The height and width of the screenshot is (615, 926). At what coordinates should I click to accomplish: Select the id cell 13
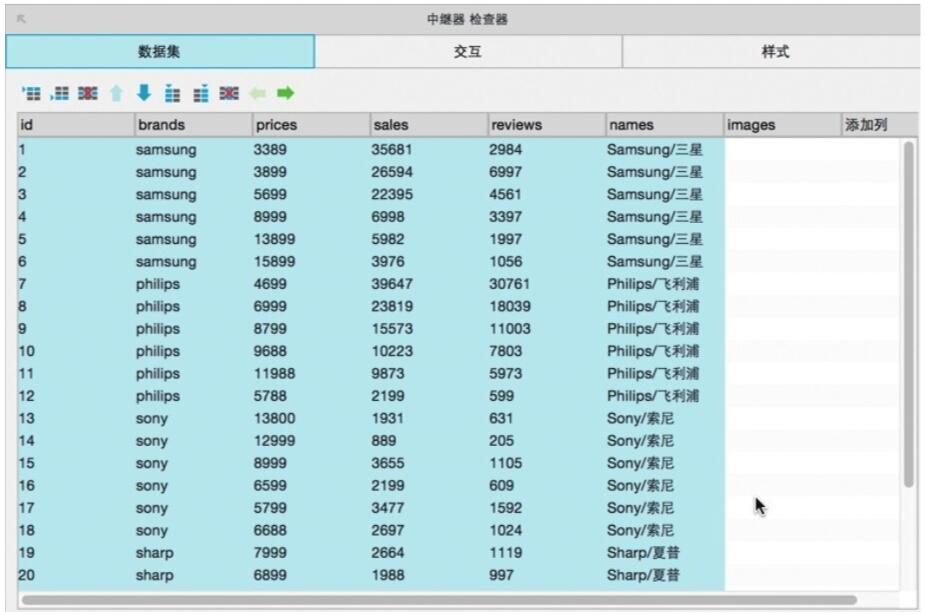click(26, 418)
